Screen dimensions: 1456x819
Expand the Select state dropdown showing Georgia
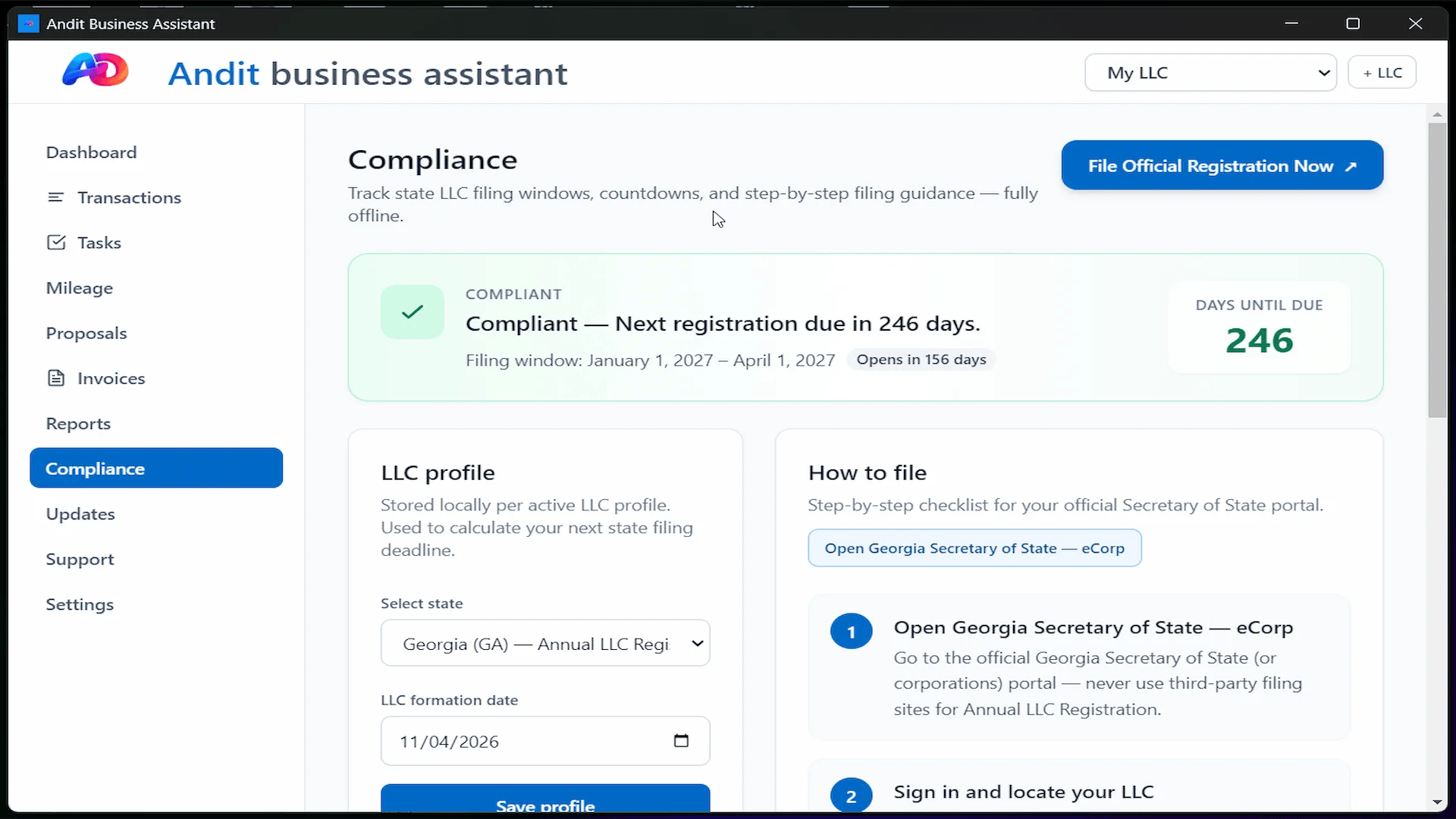(x=545, y=643)
